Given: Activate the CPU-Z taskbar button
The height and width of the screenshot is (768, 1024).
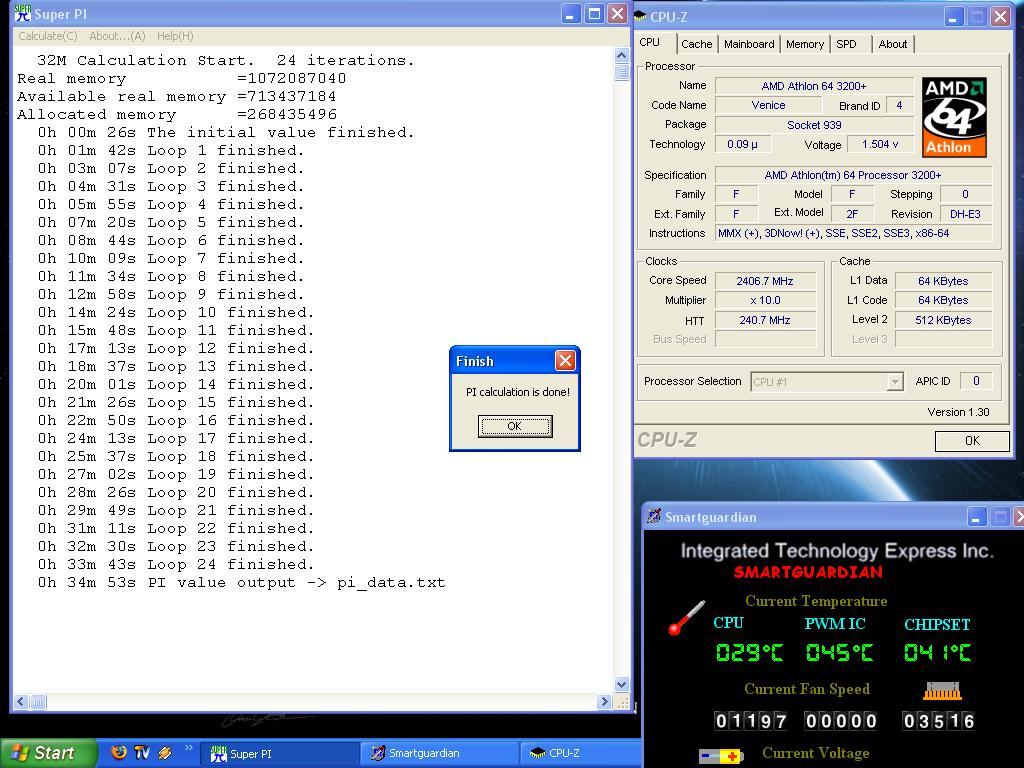Looking at the screenshot, I should coord(580,754).
